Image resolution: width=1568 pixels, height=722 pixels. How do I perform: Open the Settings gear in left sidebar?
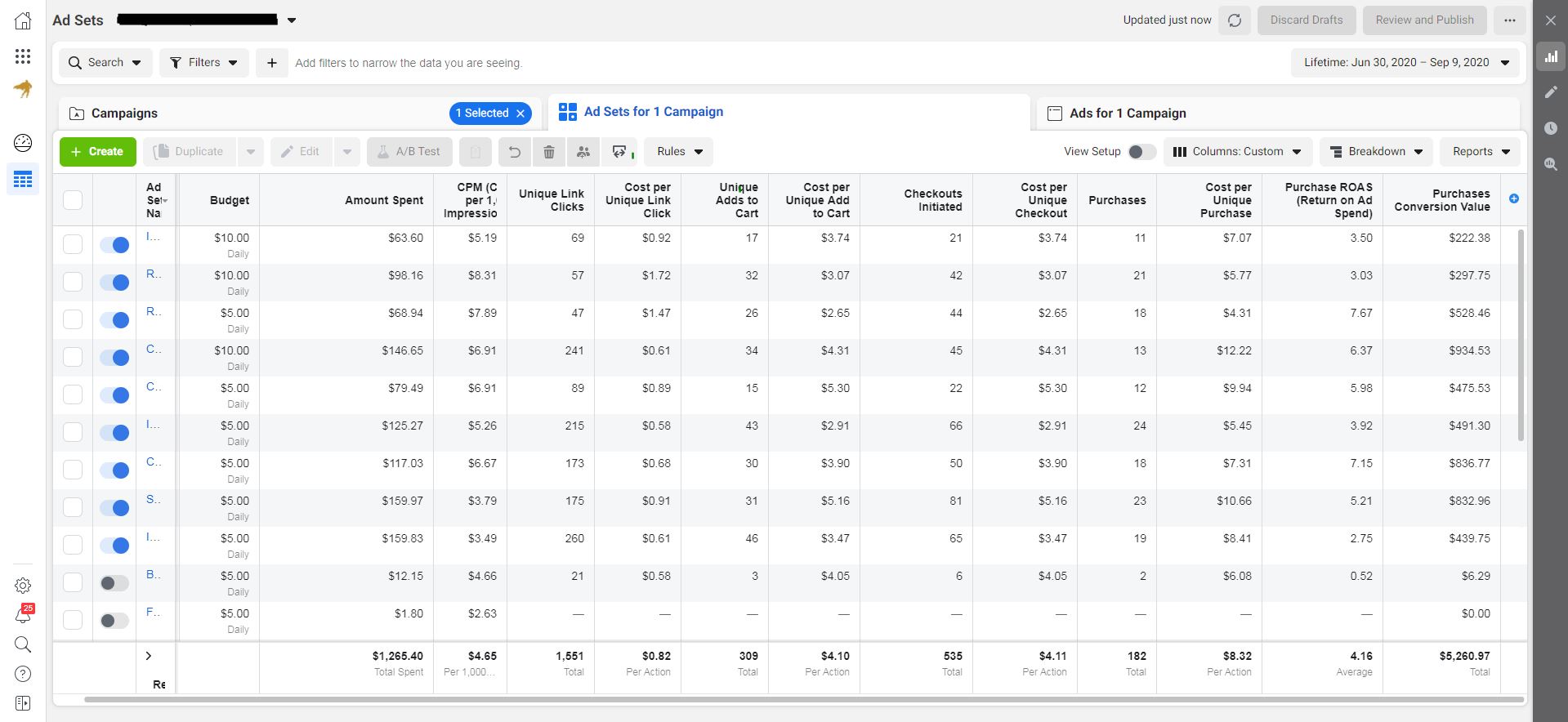[23, 585]
